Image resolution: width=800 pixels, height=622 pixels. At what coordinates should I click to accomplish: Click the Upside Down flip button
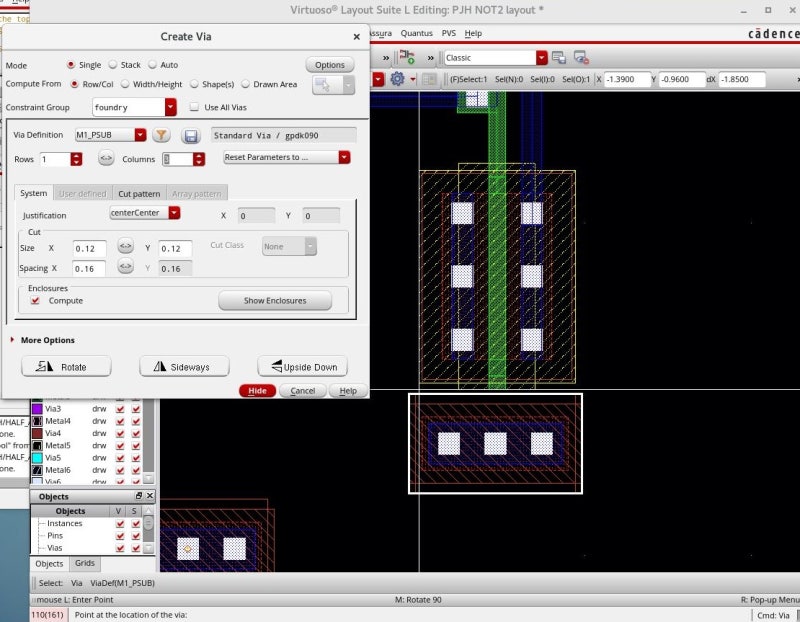click(x=303, y=367)
